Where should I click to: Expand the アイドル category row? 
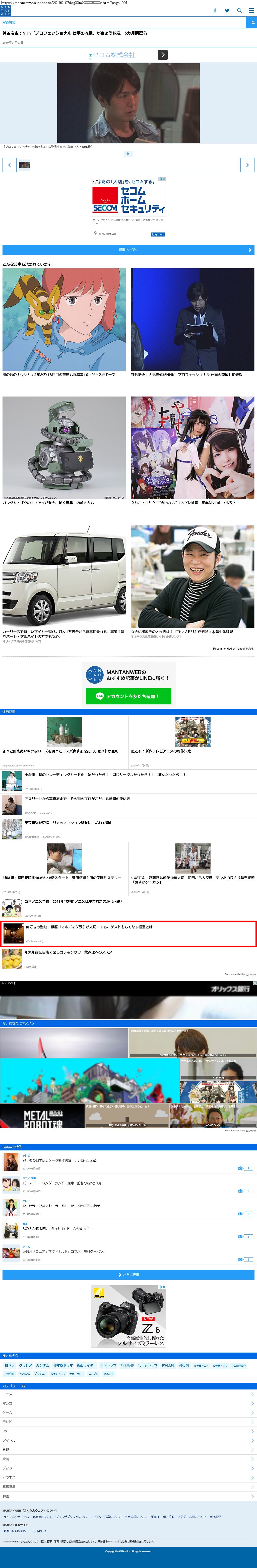pyautogui.click(x=128, y=1440)
